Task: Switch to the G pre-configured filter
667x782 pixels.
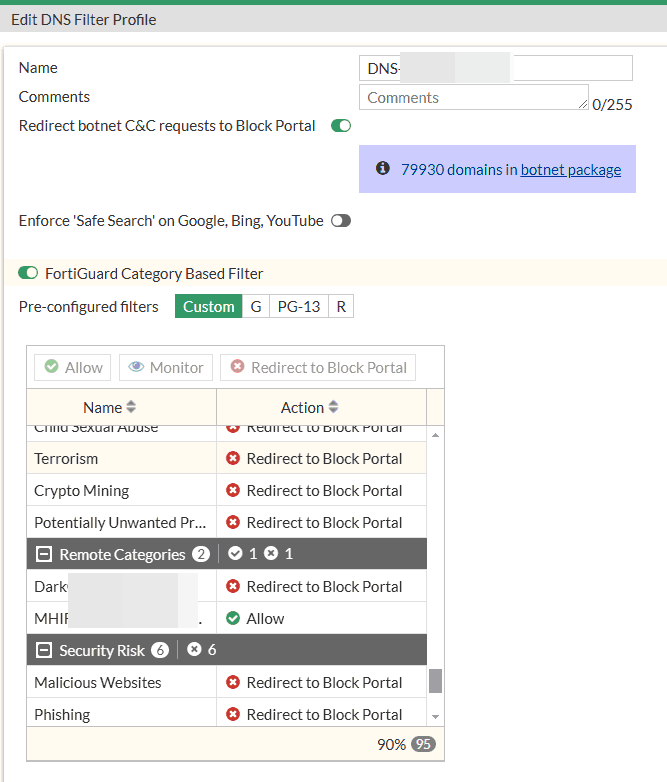Action: 256,306
